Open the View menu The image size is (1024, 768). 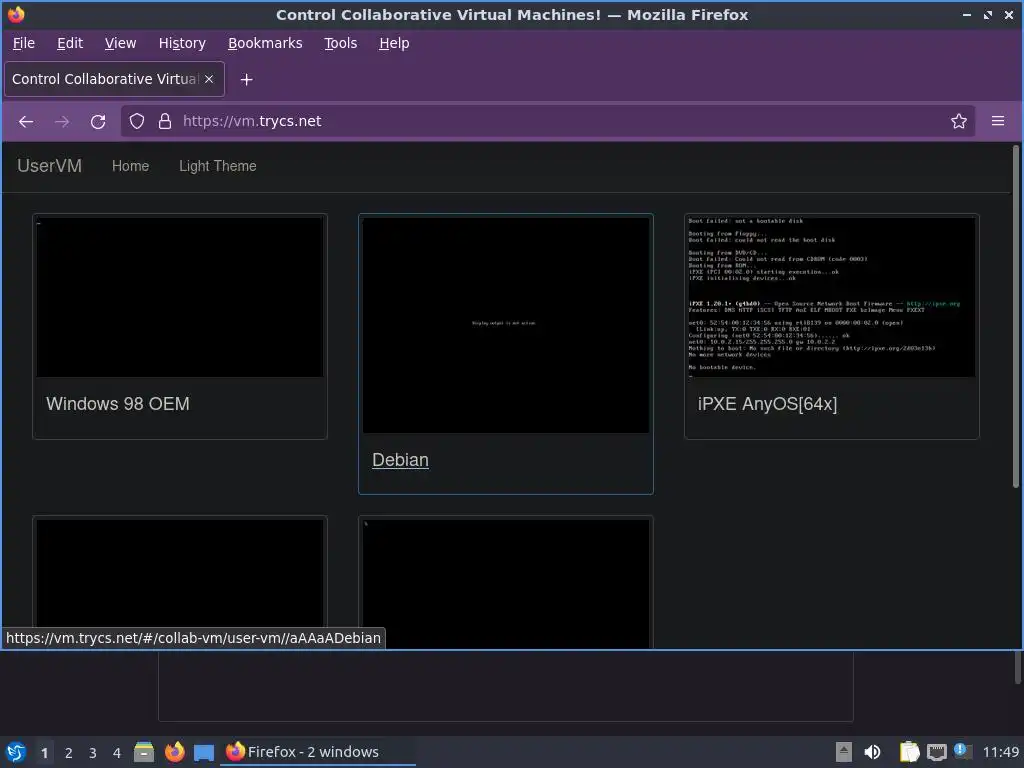point(120,43)
